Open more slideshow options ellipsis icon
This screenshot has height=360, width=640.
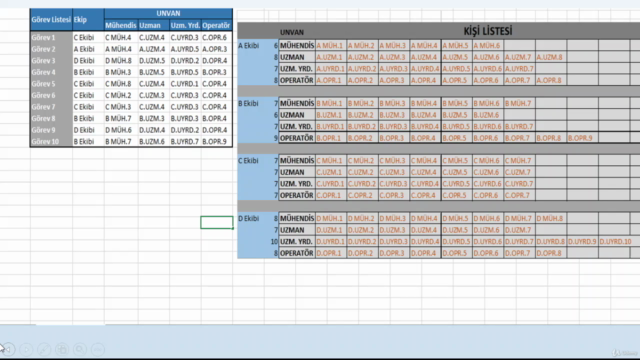98,349
